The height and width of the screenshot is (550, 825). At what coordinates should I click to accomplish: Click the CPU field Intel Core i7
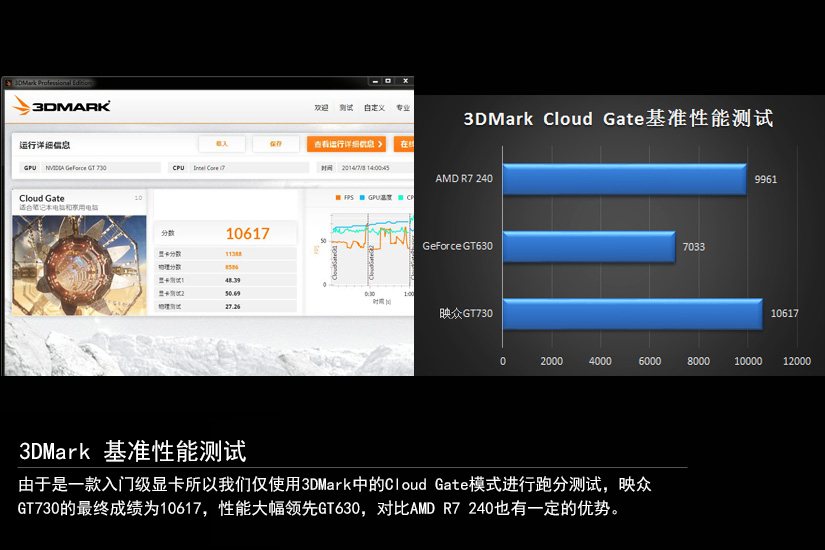(x=239, y=168)
